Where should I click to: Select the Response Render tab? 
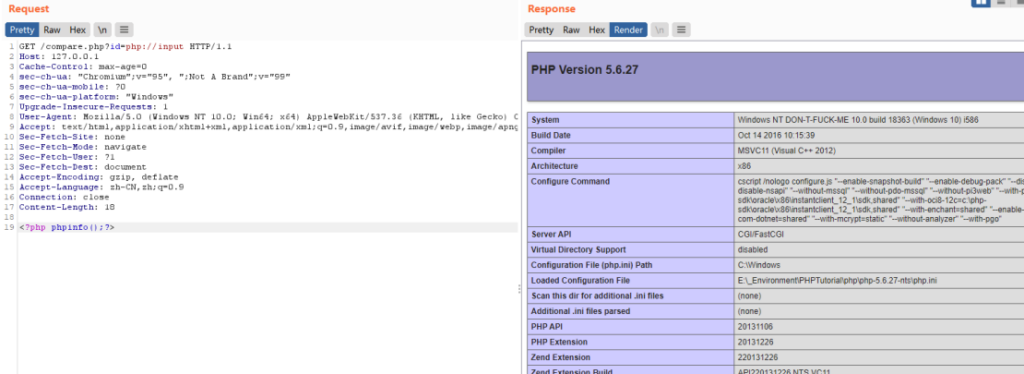pyautogui.click(x=628, y=30)
